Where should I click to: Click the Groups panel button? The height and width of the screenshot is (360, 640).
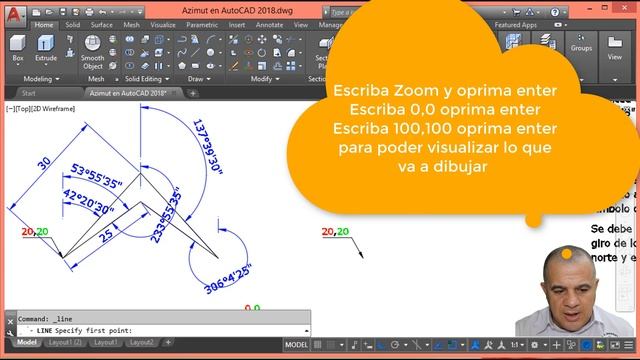(x=581, y=44)
